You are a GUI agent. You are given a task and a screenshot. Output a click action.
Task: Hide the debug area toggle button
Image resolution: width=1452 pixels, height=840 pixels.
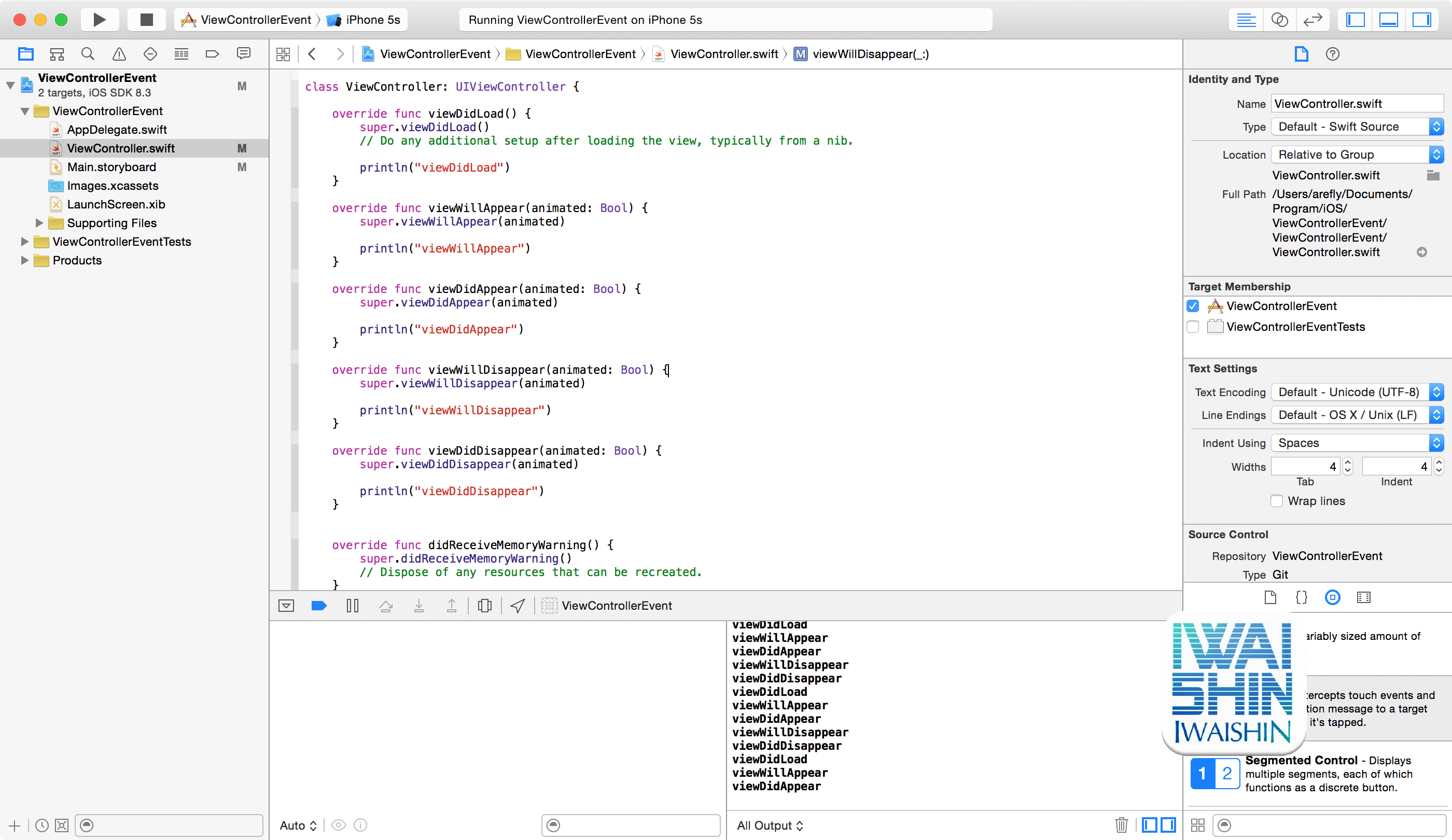click(x=286, y=606)
